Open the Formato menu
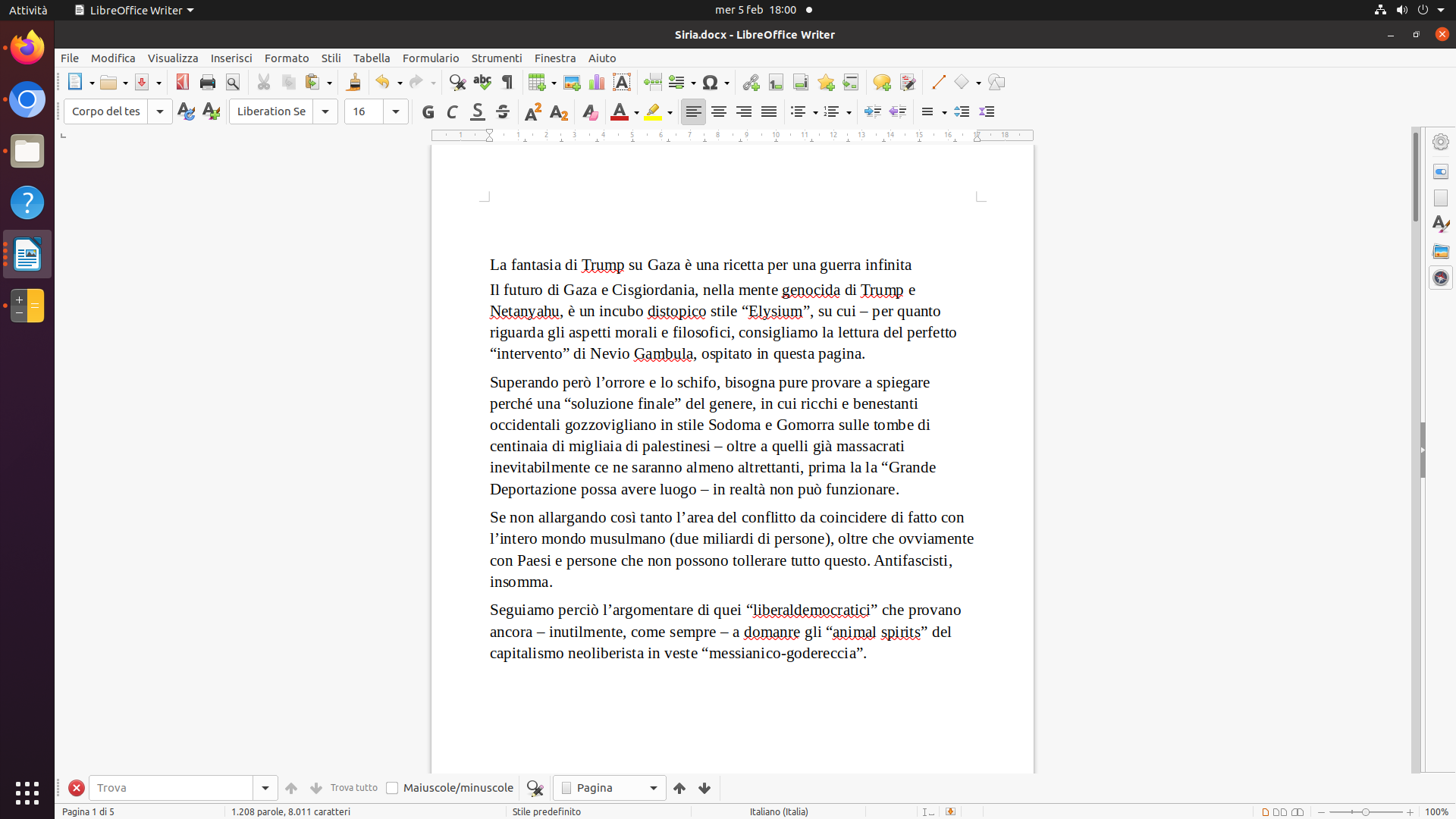 click(286, 58)
